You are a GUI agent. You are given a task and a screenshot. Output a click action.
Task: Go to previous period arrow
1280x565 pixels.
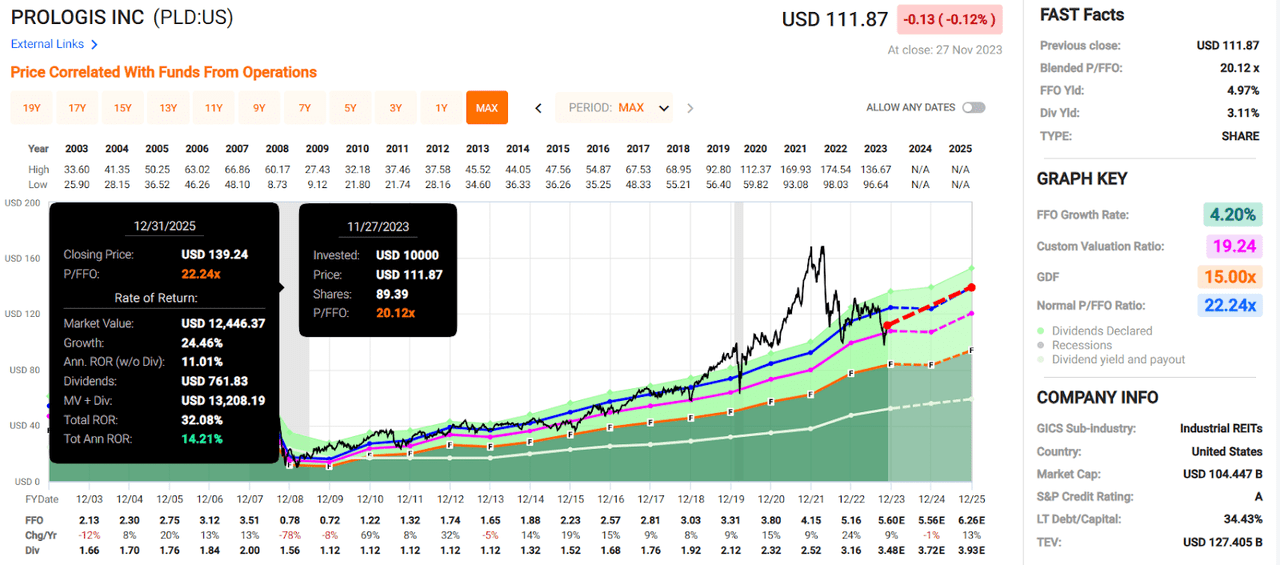(x=538, y=108)
